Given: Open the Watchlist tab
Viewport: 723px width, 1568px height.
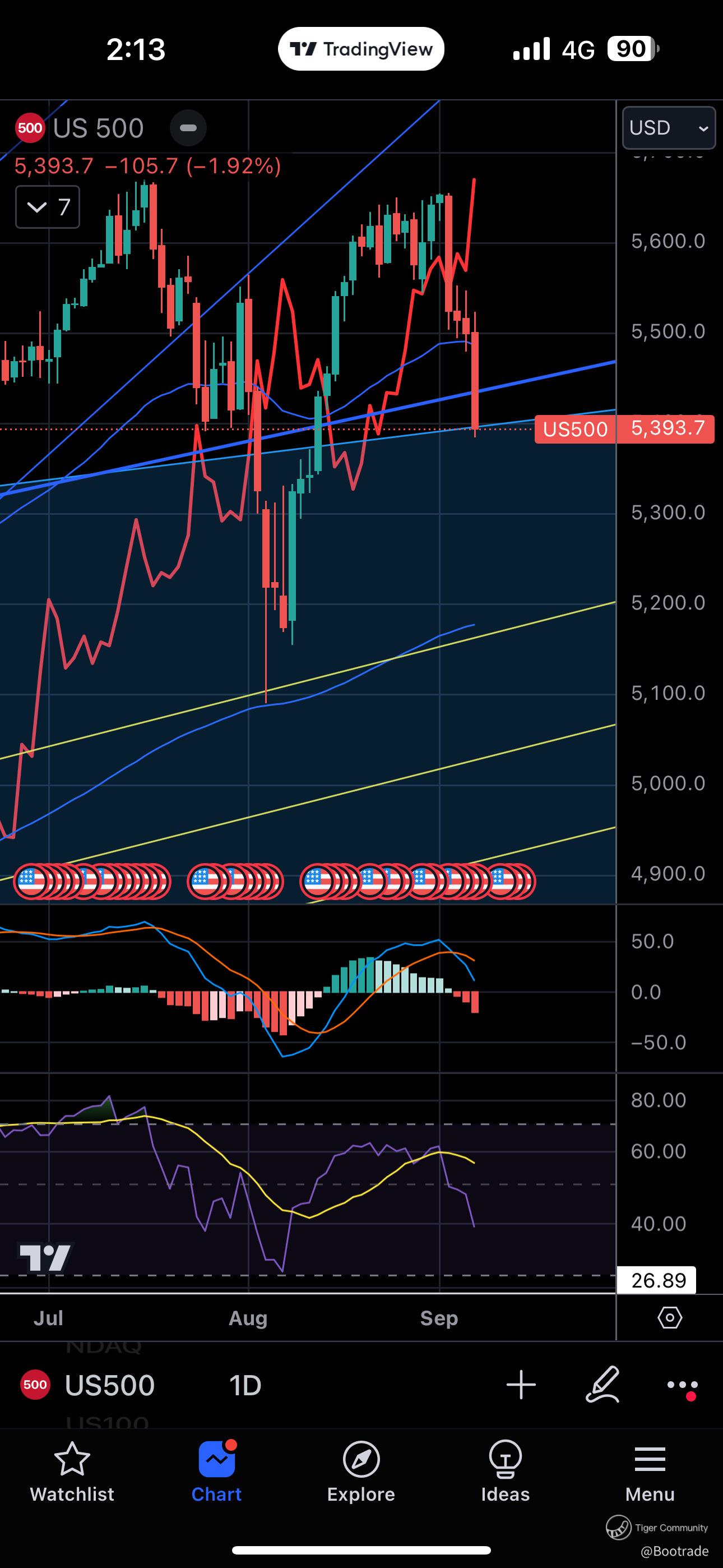Looking at the screenshot, I should pos(72,1472).
